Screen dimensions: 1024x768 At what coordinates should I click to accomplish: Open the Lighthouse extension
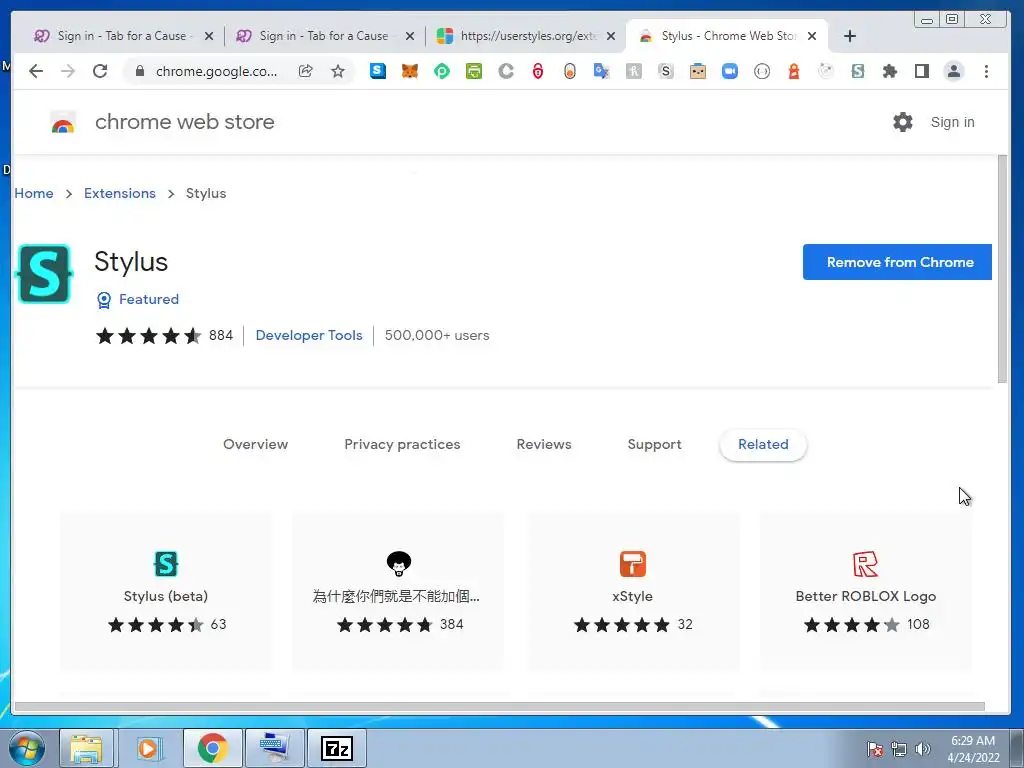[793, 71]
